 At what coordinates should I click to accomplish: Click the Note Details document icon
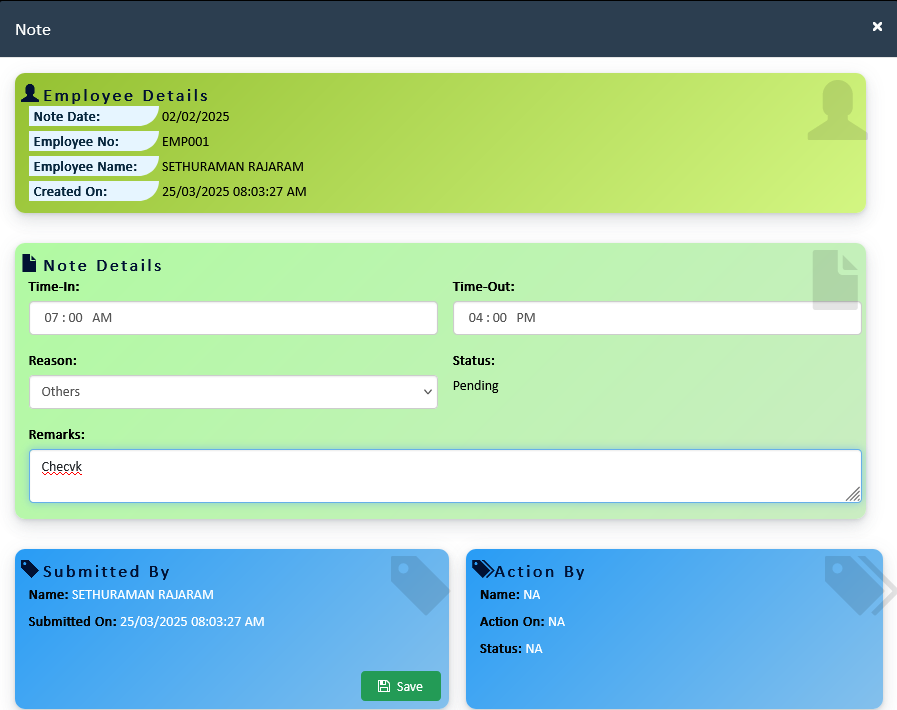pos(30,264)
